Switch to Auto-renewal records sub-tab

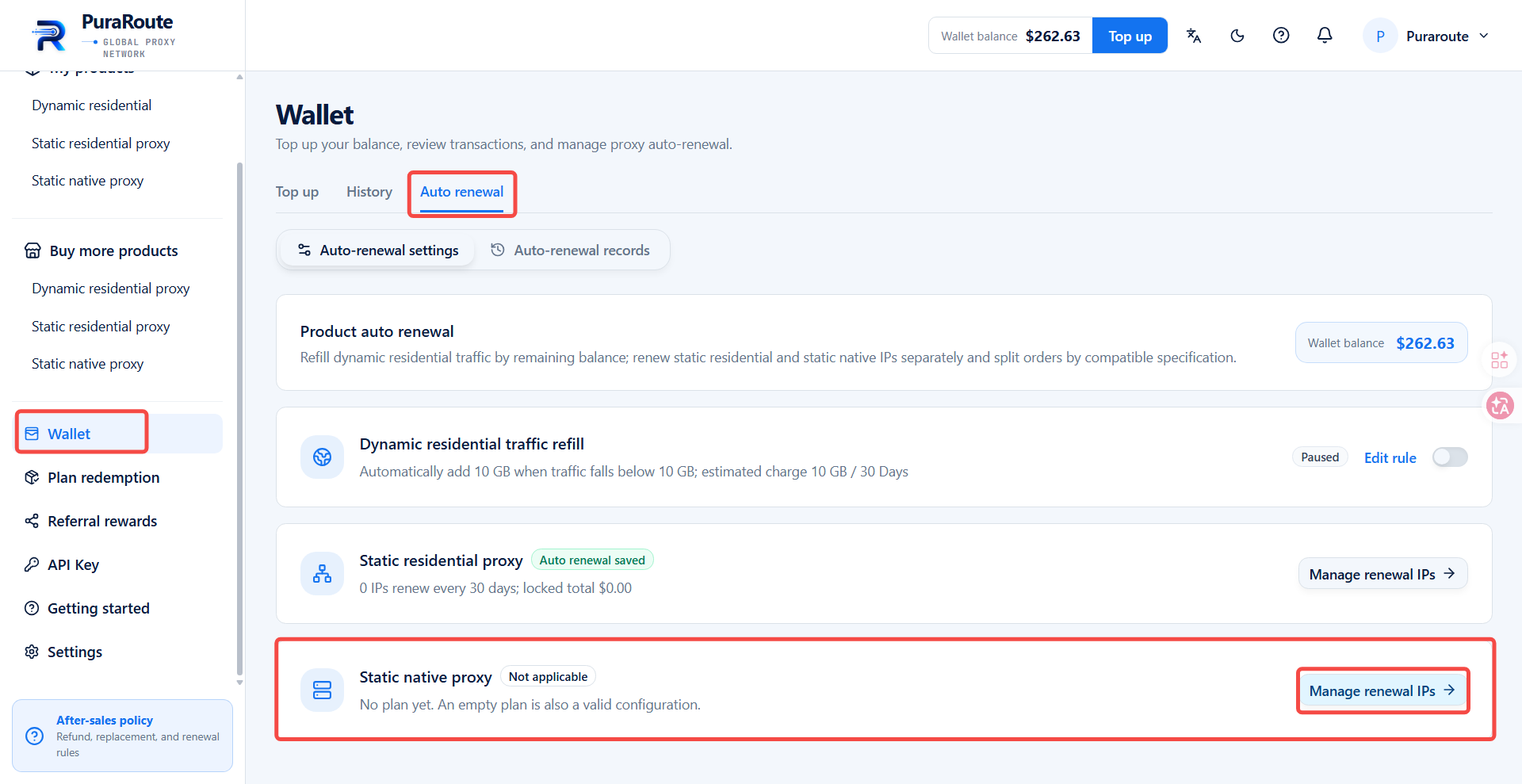coord(570,250)
